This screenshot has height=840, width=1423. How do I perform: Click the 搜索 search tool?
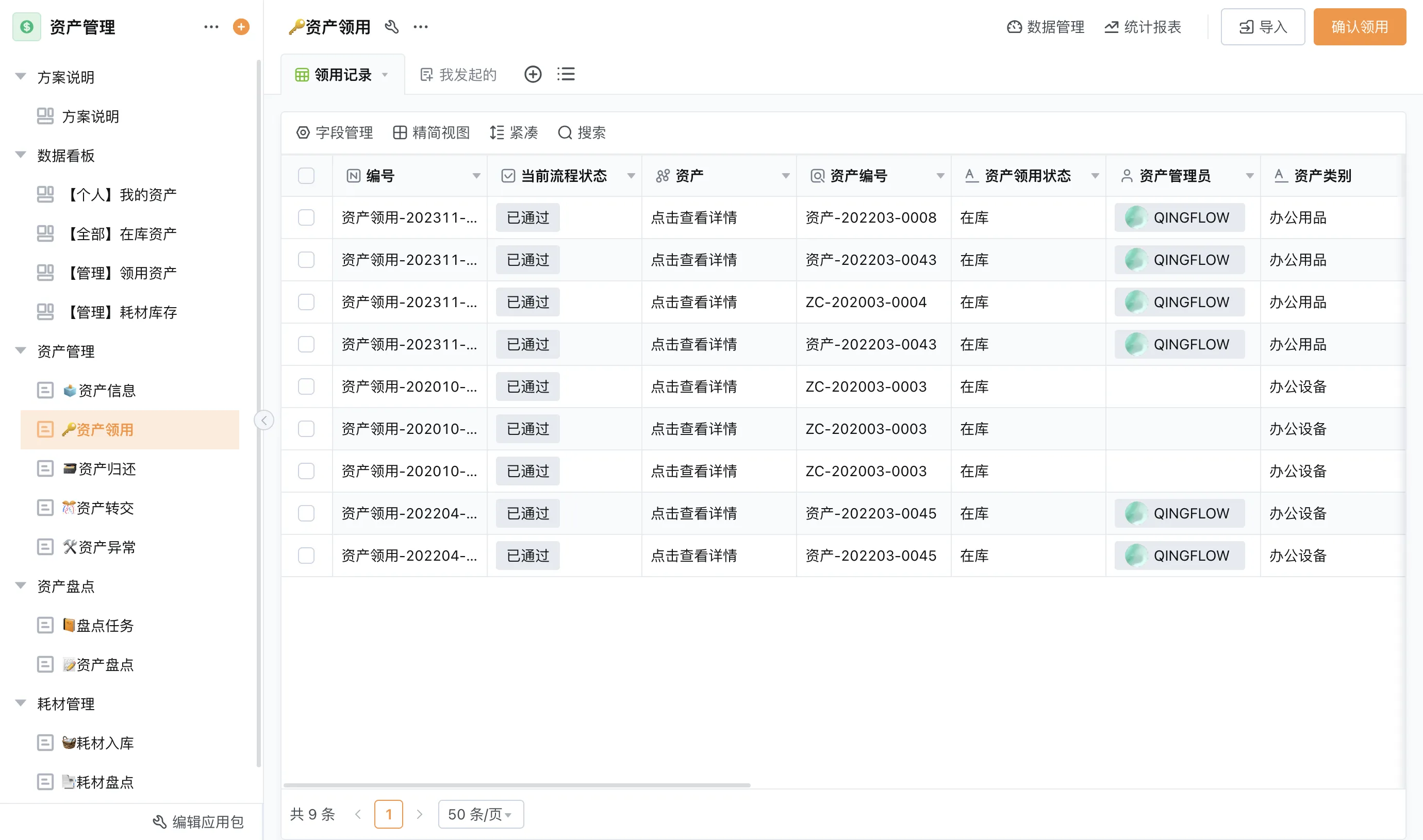(x=582, y=132)
